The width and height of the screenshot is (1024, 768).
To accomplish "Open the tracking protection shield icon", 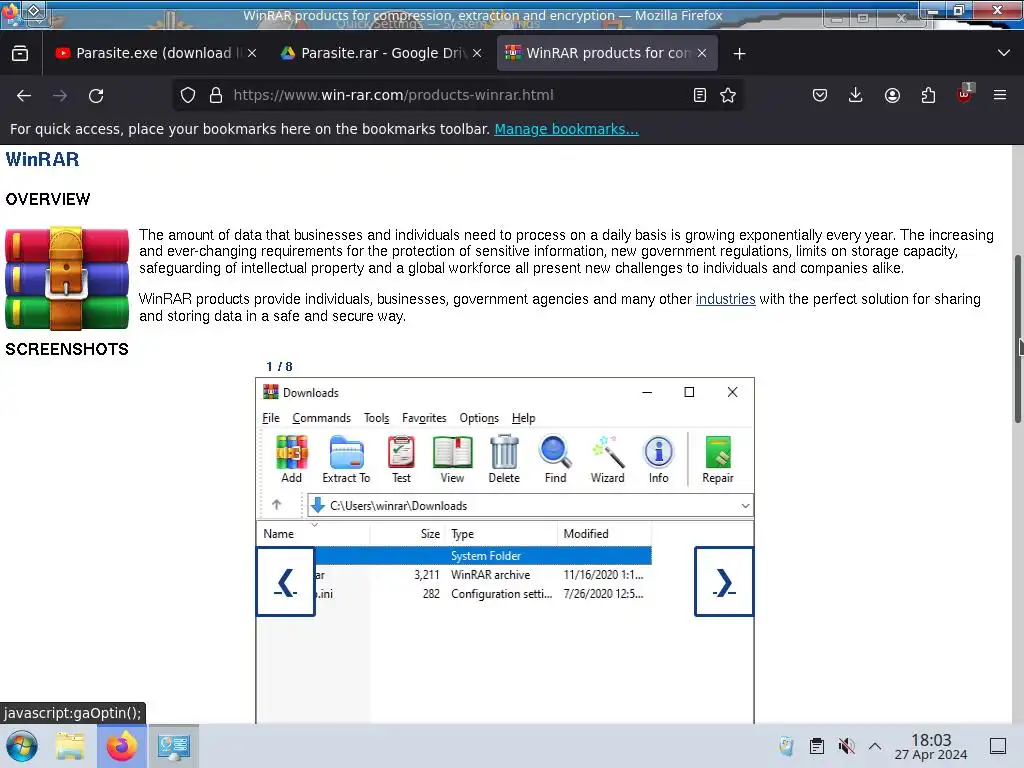I will click(x=188, y=95).
